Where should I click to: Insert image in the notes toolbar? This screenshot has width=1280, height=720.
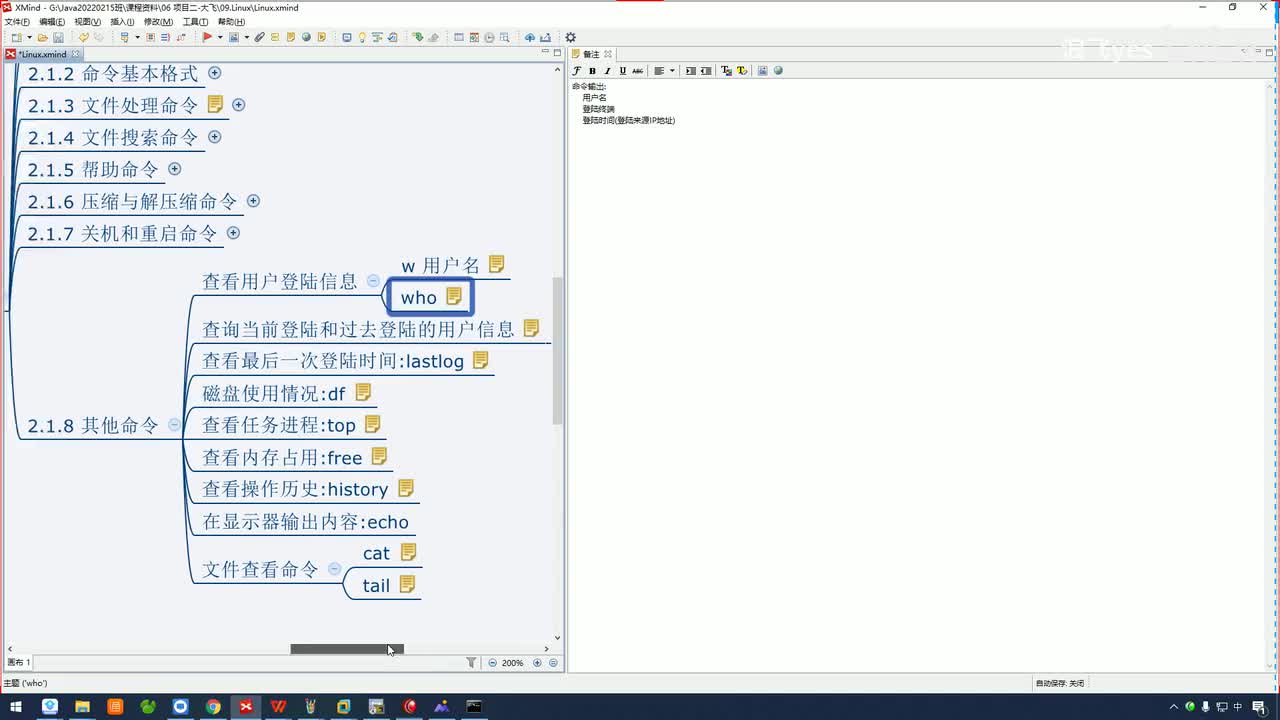pos(762,71)
